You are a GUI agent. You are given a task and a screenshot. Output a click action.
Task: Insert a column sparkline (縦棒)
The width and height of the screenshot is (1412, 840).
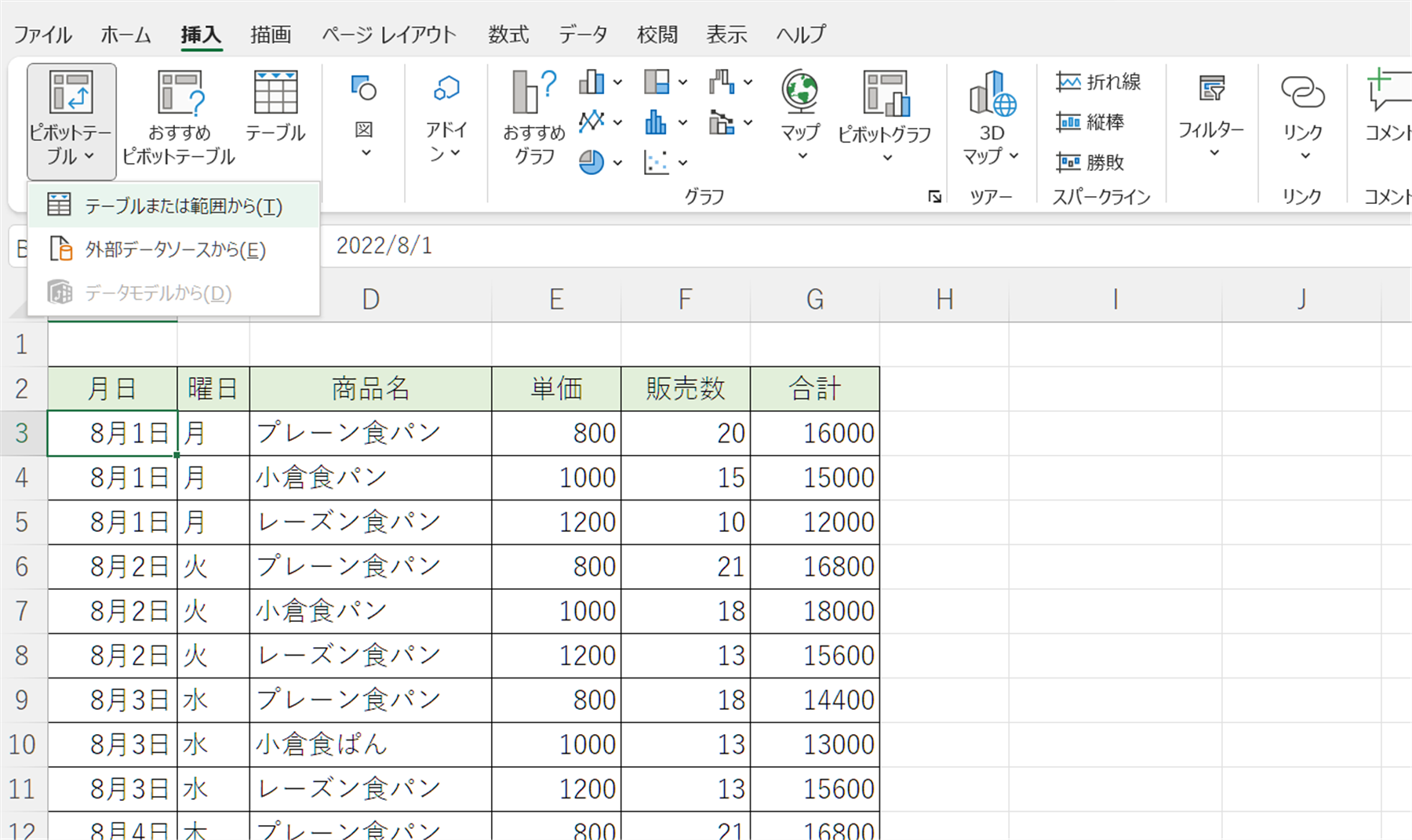point(1090,122)
